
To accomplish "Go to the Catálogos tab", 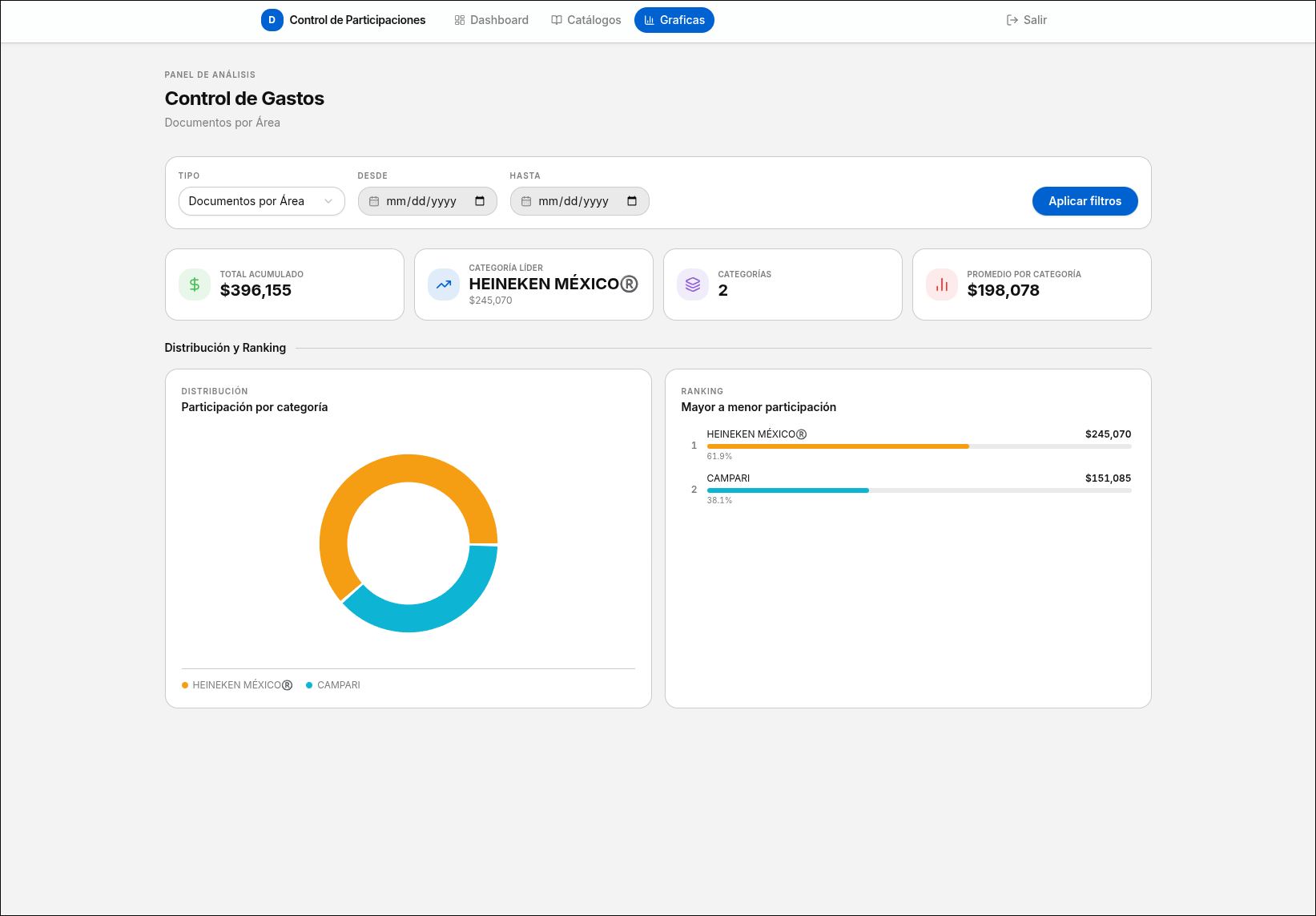I will point(586,20).
